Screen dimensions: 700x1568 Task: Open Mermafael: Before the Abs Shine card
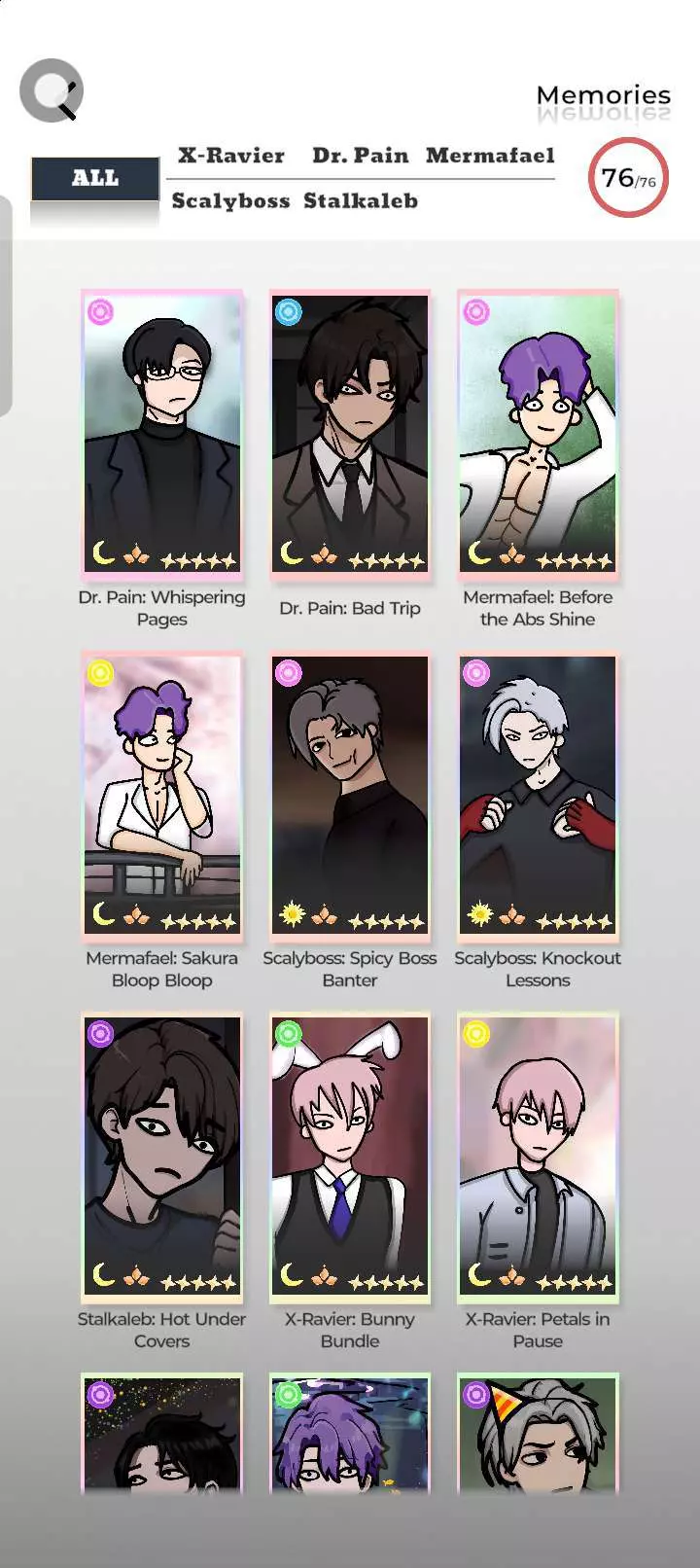[x=538, y=433]
